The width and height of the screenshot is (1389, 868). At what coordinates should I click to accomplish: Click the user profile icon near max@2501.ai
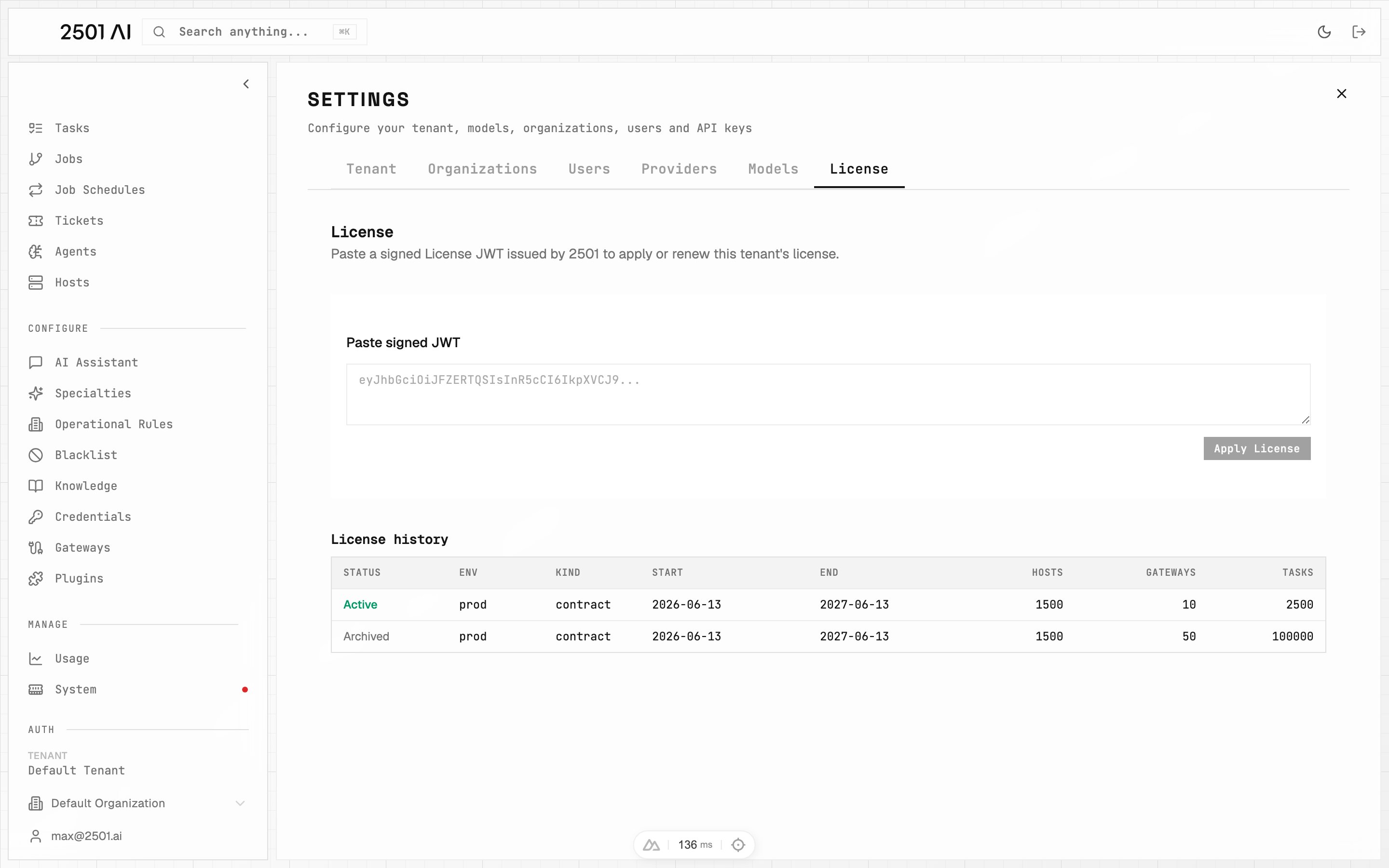click(36, 837)
